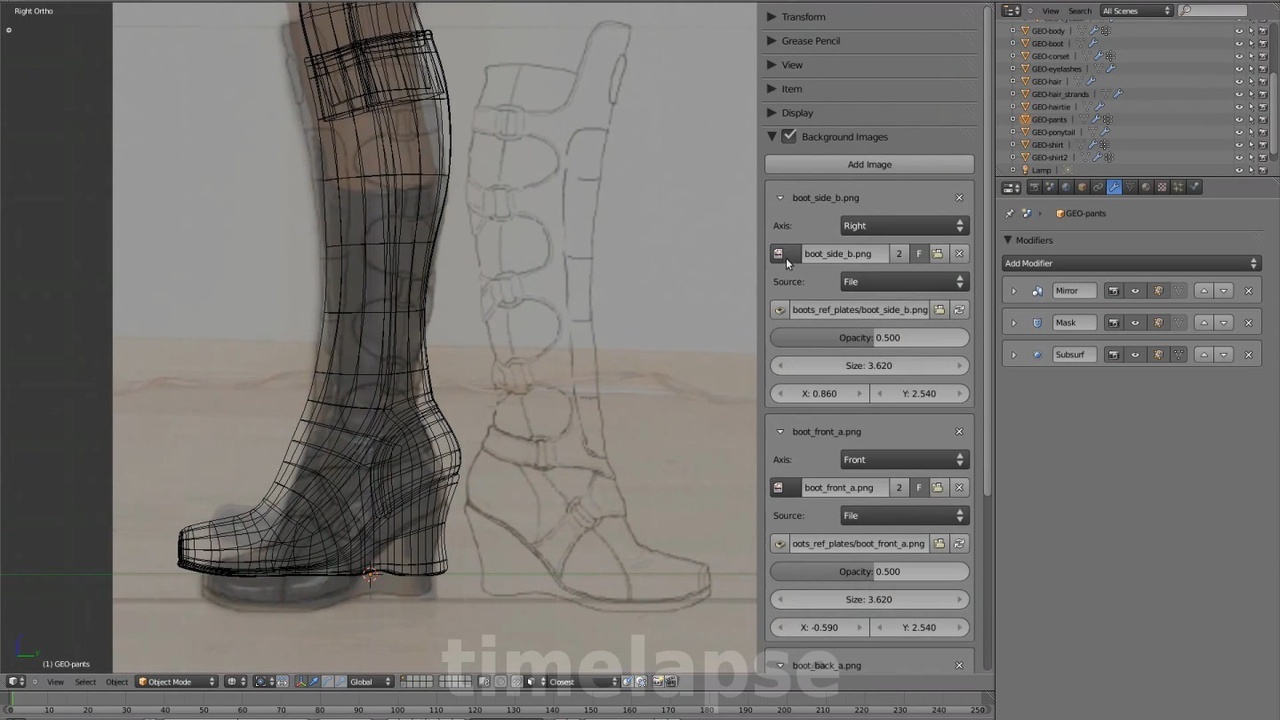Click the Rotate manipulator icon
Image resolution: width=1280 pixels, height=720 pixels.
(x=326, y=681)
